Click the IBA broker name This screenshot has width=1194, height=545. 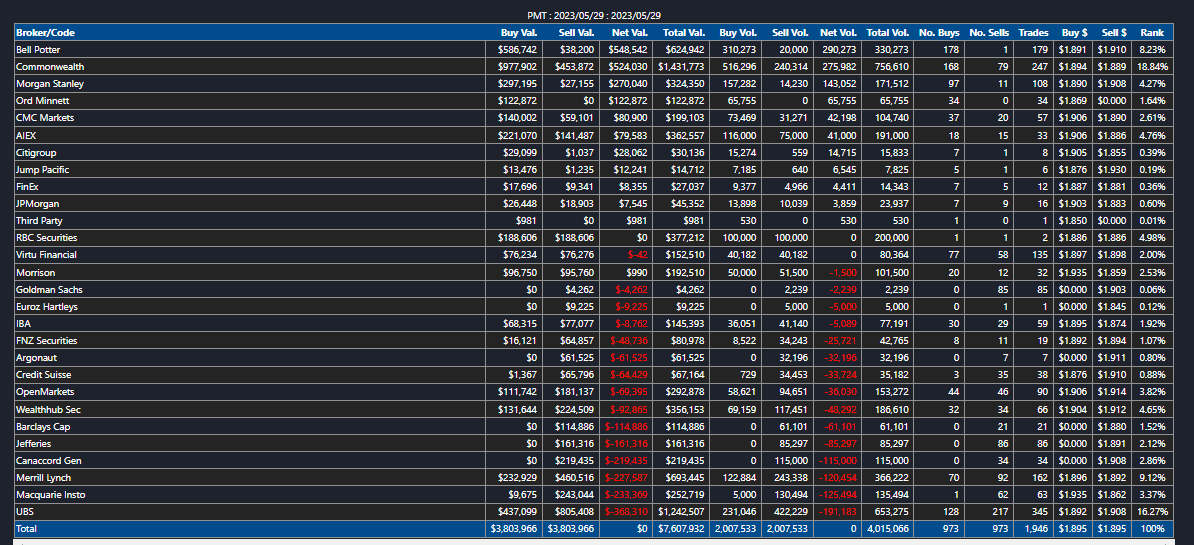pyautogui.click(x=24, y=323)
